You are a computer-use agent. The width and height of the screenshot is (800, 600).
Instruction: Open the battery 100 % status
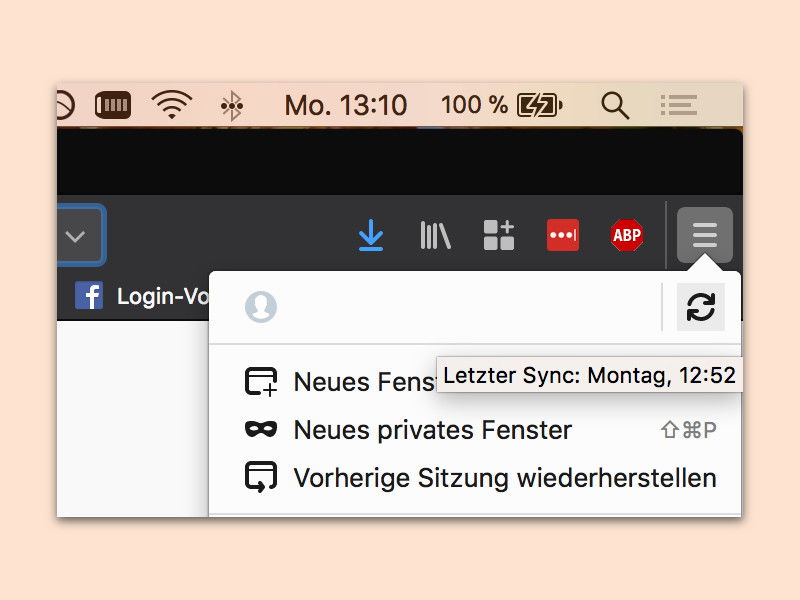click(502, 105)
